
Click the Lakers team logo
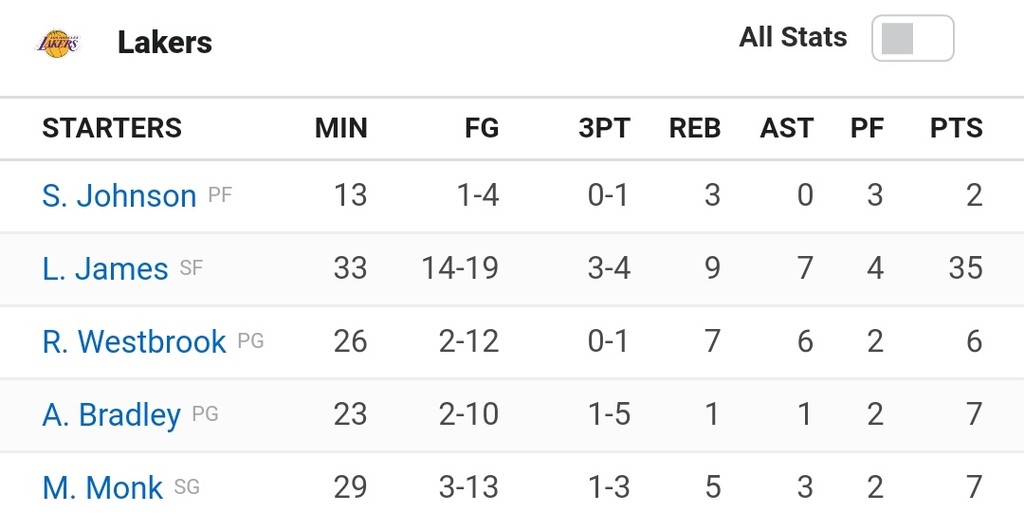click(57, 44)
